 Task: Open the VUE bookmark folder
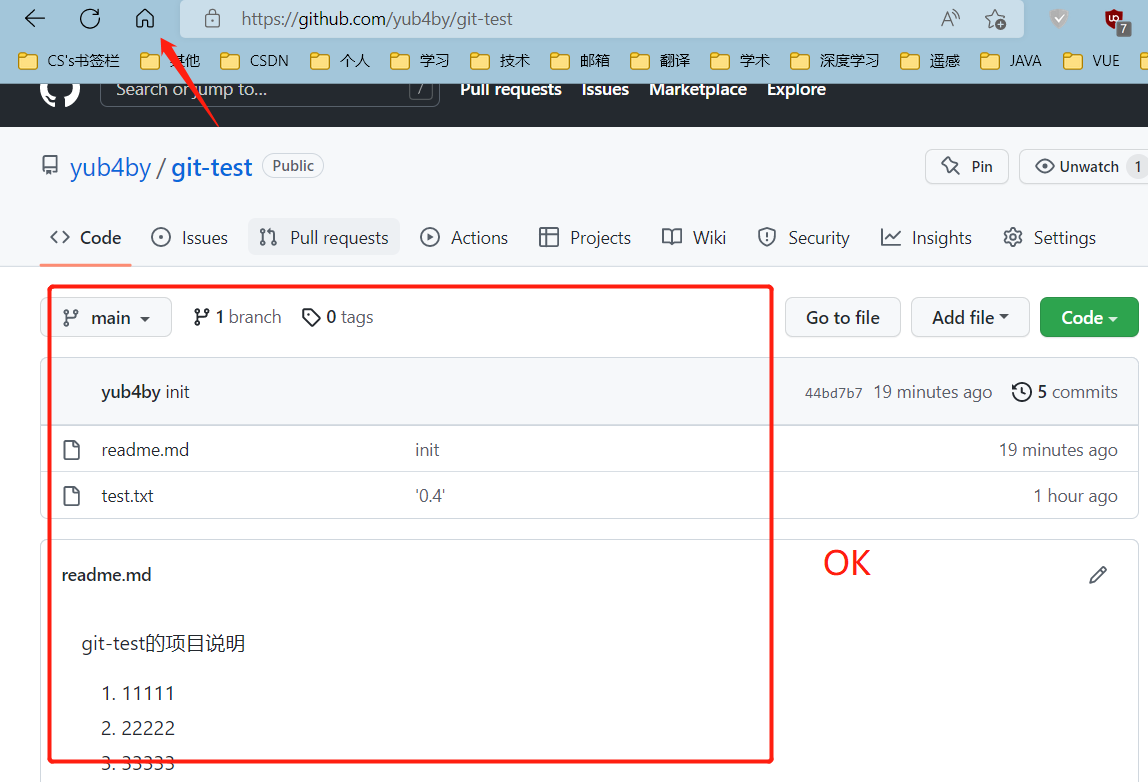(x=1091, y=61)
